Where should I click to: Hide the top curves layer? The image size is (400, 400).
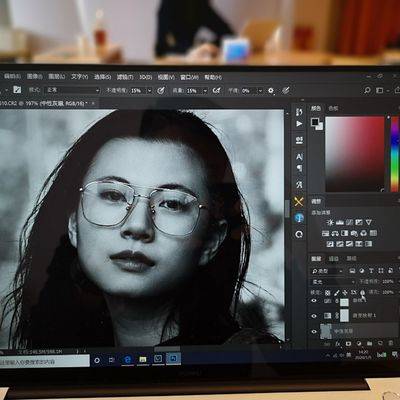click(x=314, y=301)
